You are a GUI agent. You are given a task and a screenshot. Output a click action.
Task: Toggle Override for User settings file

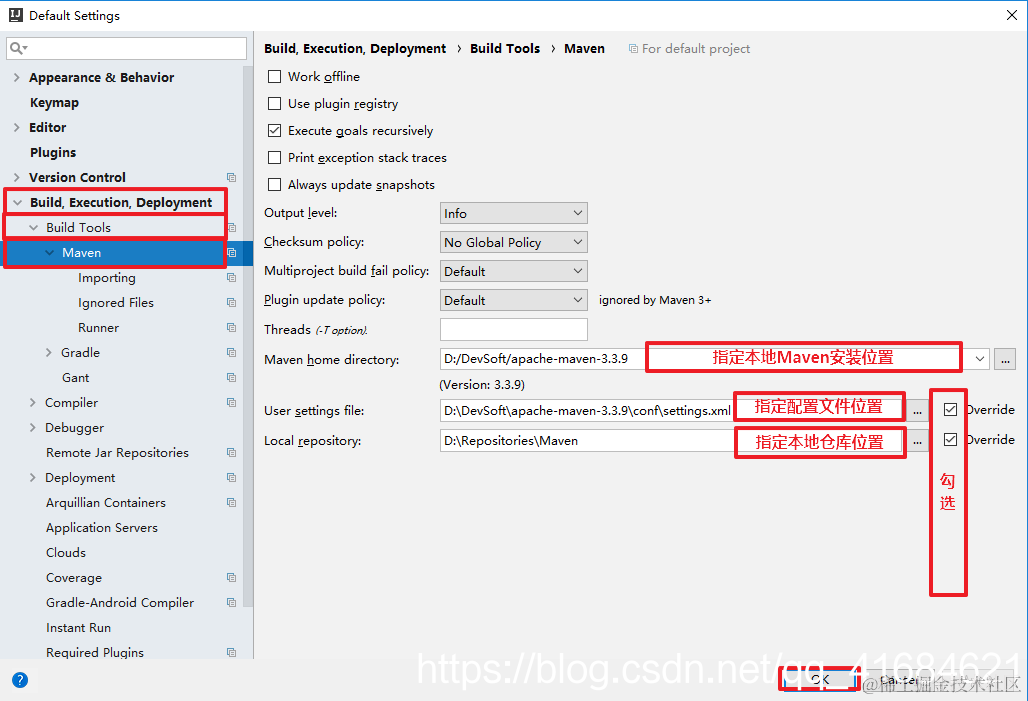[950, 410]
